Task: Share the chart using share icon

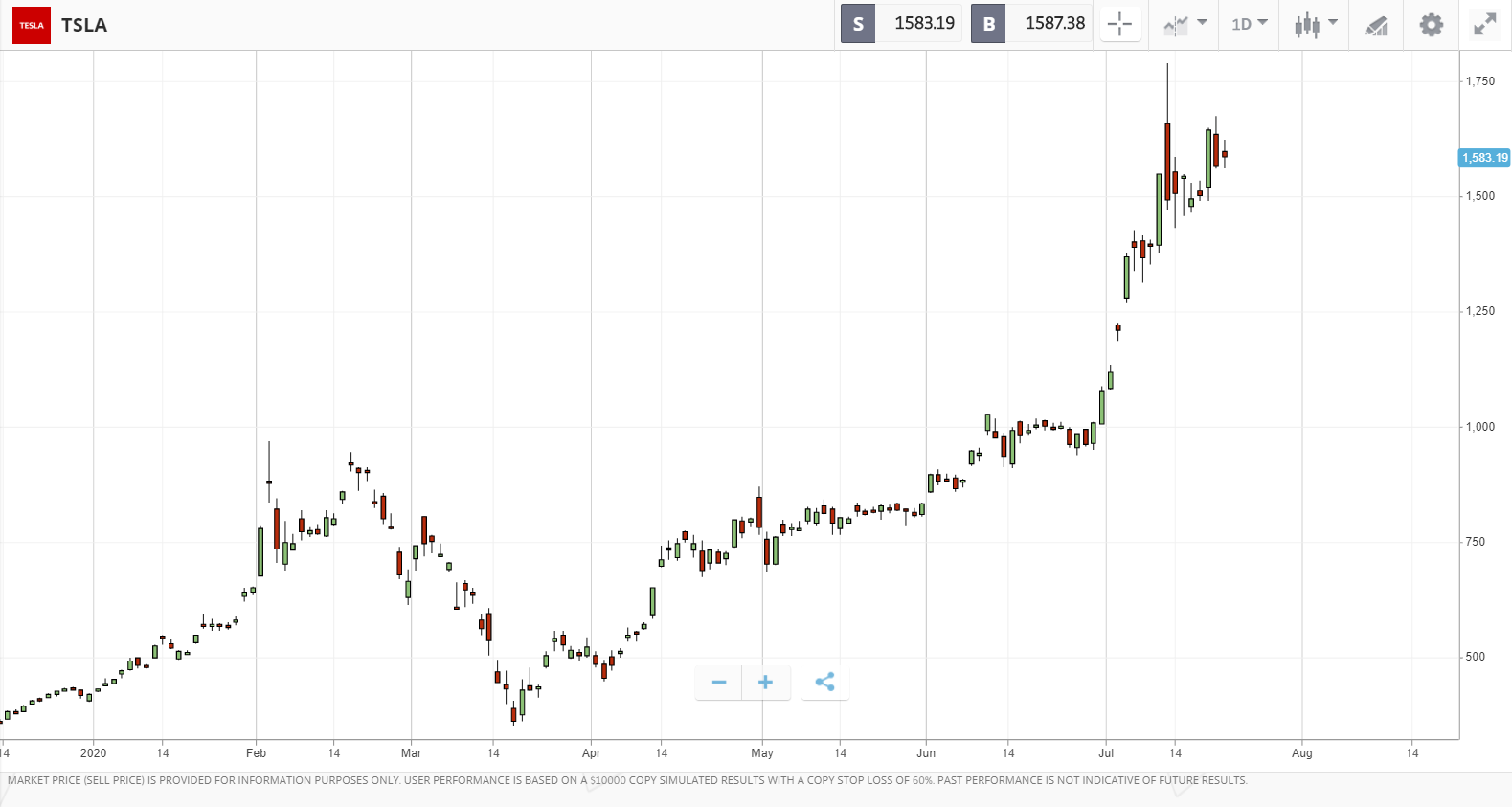Action: pos(824,683)
